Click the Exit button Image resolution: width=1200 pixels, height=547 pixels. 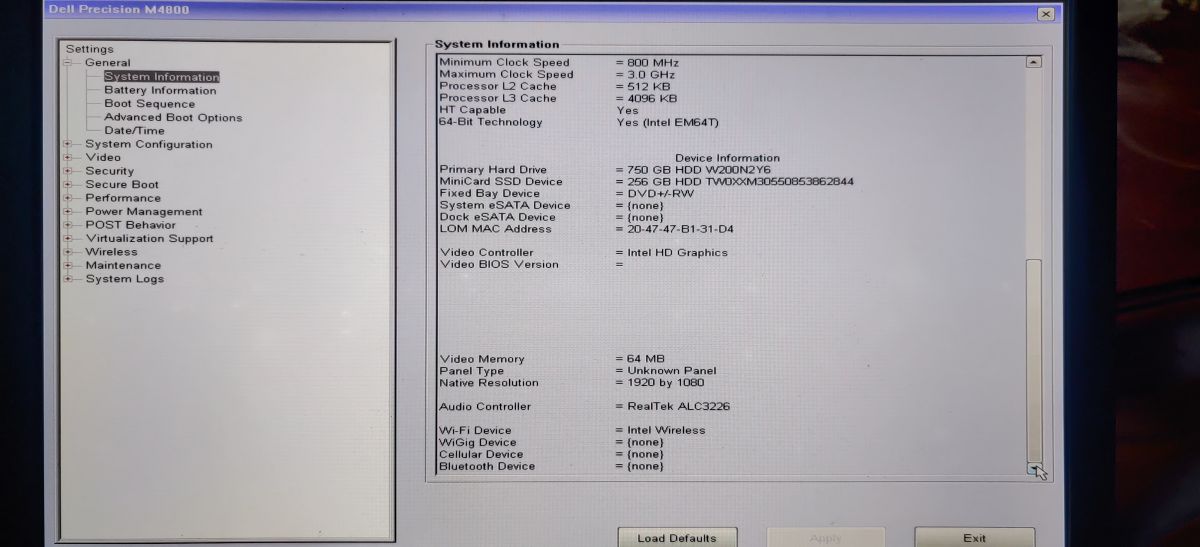[x=974, y=537]
